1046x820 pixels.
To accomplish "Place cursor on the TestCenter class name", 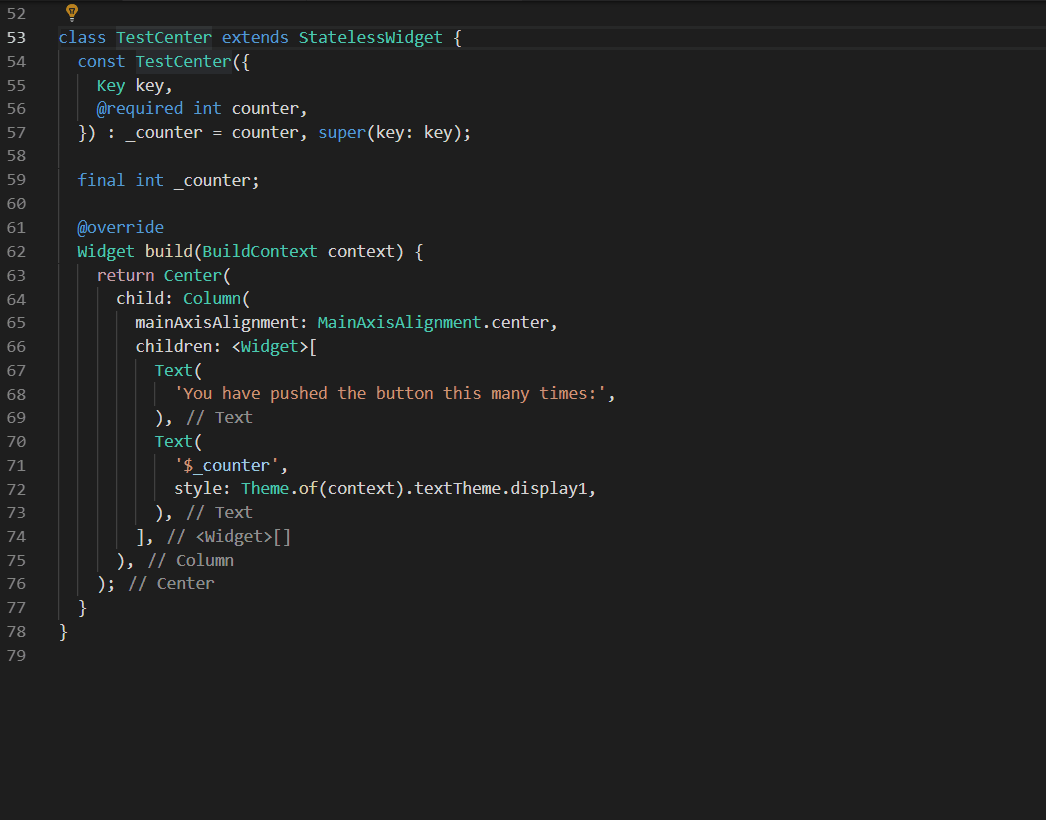I will tap(163, 37).
